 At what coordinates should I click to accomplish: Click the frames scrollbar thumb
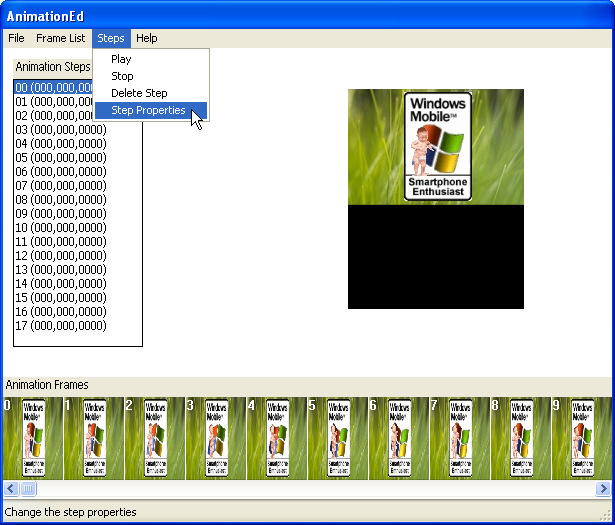(28, 489)
